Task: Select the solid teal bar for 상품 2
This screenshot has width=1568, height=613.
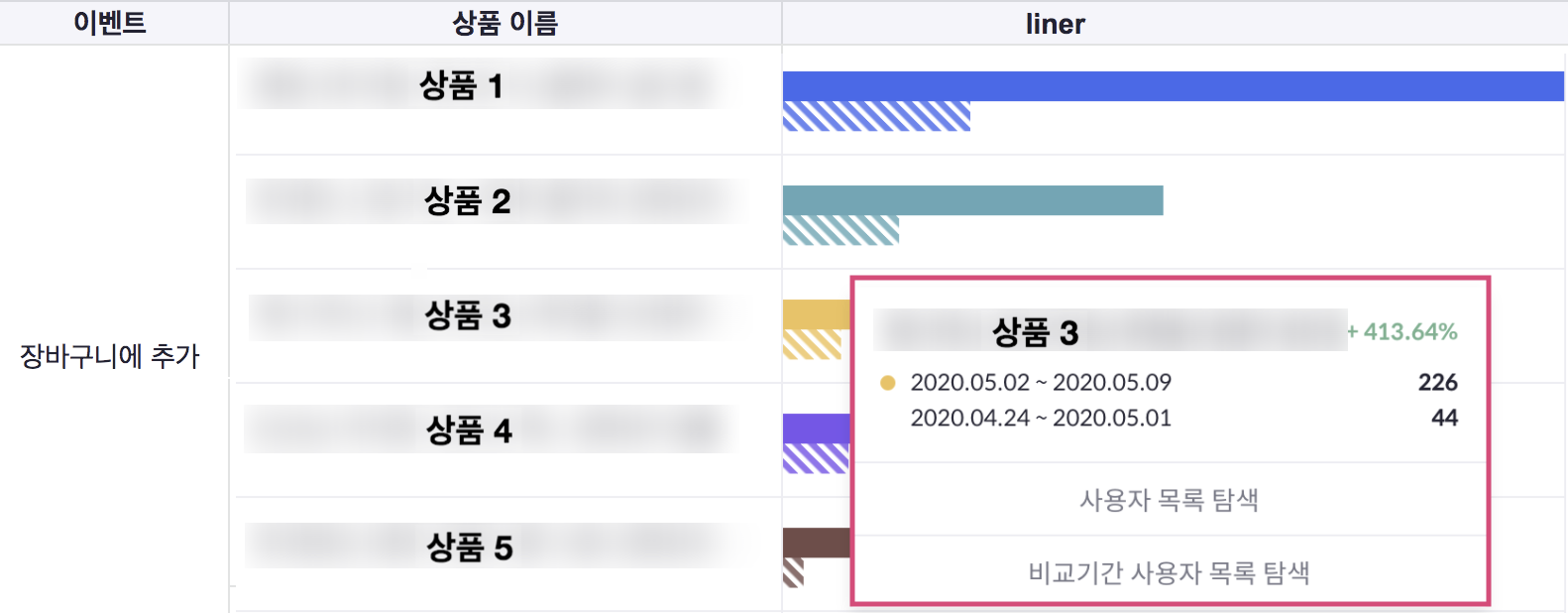Action: click(972, 200)
